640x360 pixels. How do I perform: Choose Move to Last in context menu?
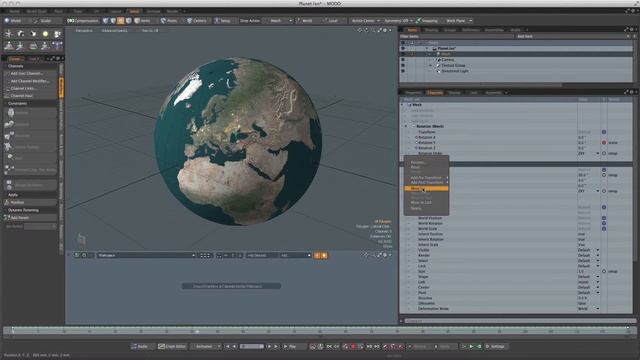(x=421, y=202)
